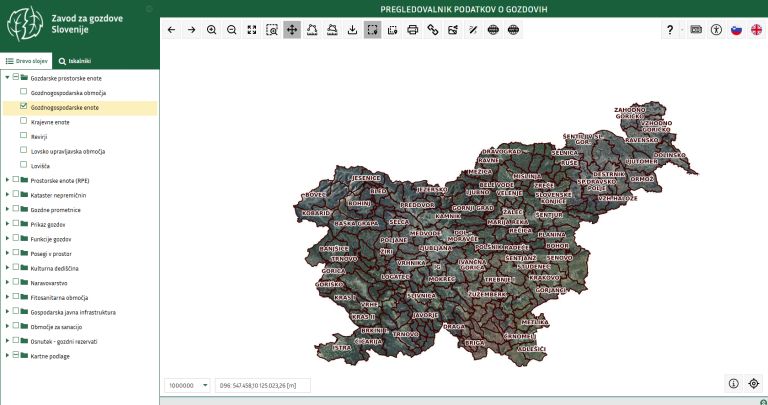The width and height of the screenshot is (768, 405).
Task: Activate zoom-to-rectangle selection tool
Action: click(x=272, y=30)
